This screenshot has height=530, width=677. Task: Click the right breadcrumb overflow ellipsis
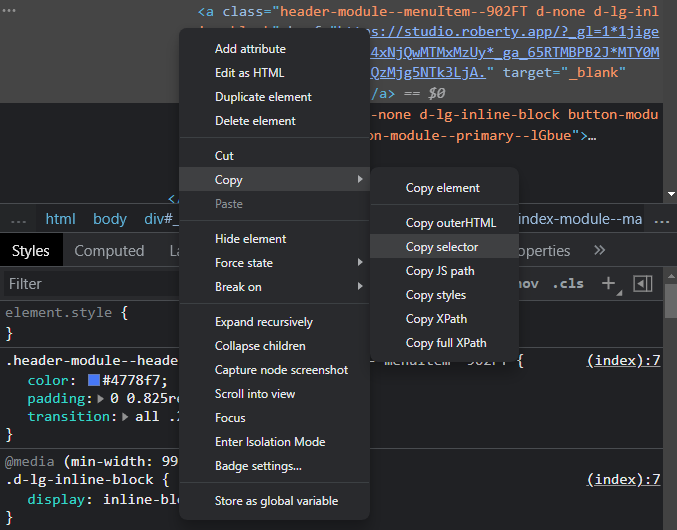(661, 219)
